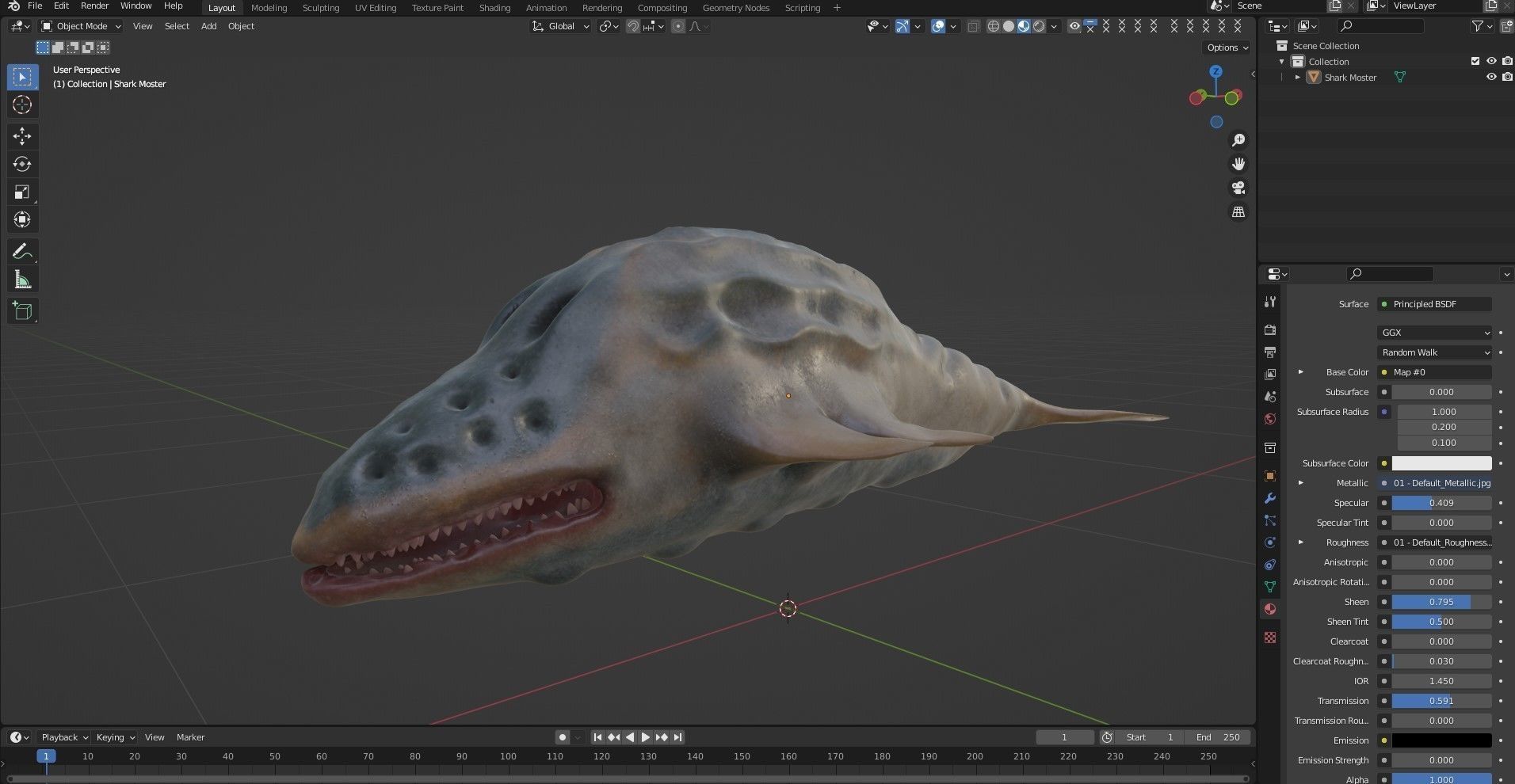Open the viewport Add menu
1515x784 pixels.
tap(208, 26)
